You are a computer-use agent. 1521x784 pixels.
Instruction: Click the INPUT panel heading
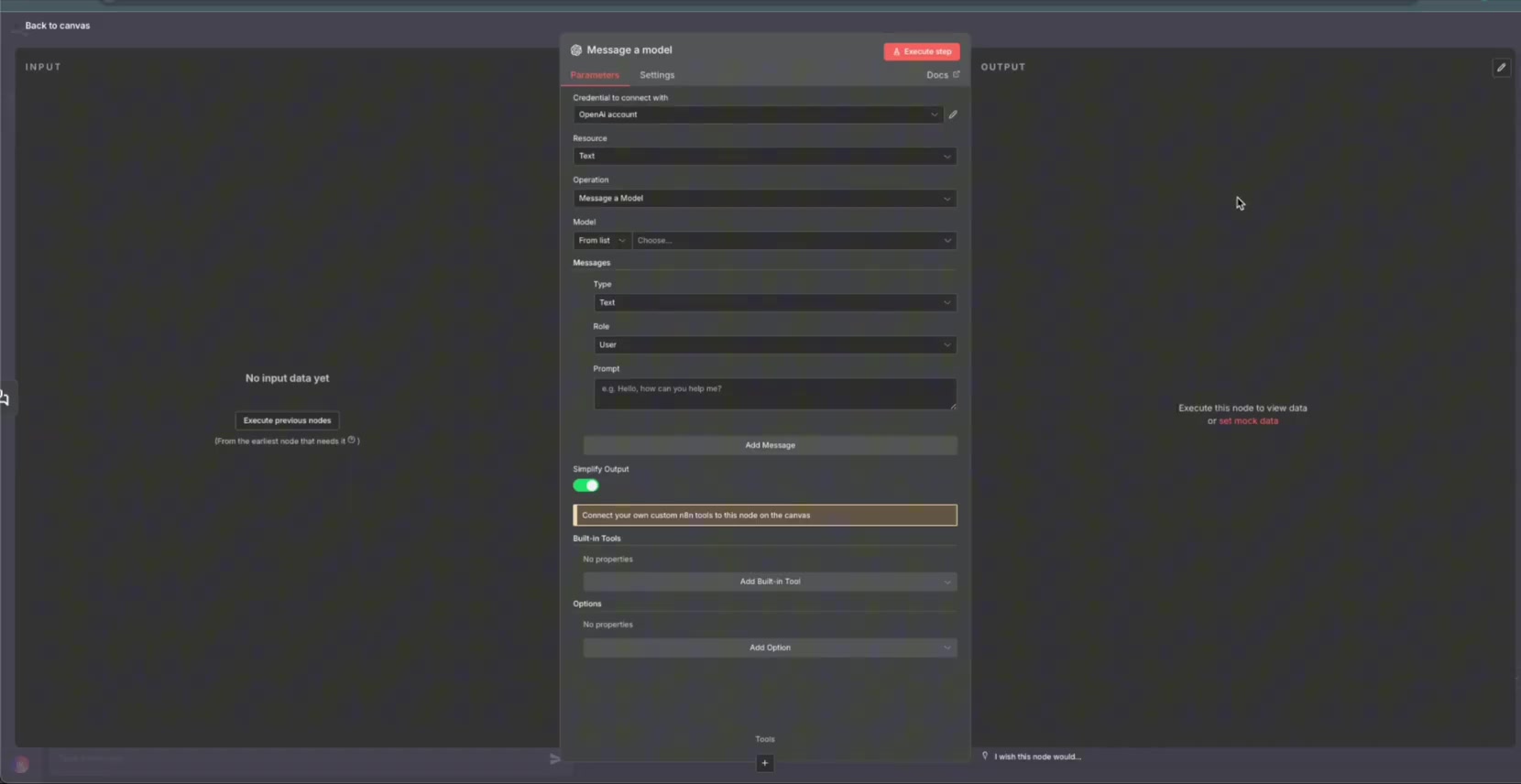click(43, 67)
